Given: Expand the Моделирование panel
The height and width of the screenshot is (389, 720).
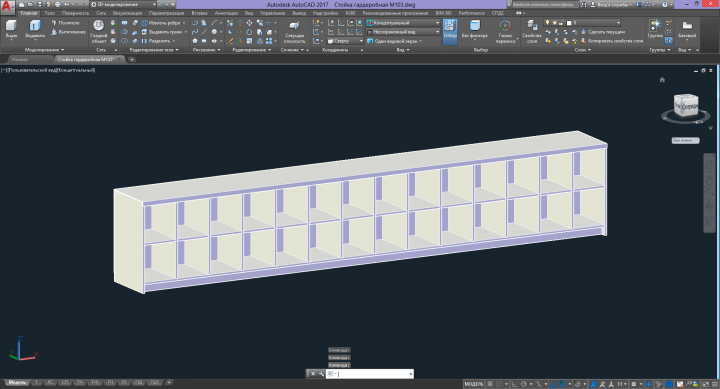Looking at the screenshot, I should click(x=44, y=50).
